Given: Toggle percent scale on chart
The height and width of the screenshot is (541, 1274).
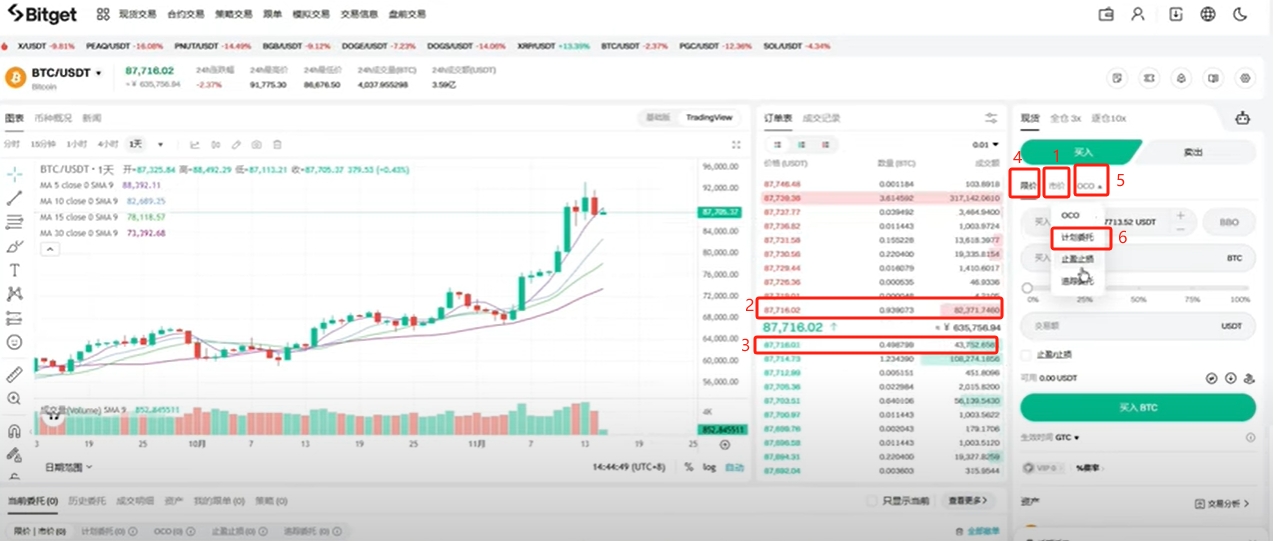Looking at the screenshot, I should coord(689,467).
